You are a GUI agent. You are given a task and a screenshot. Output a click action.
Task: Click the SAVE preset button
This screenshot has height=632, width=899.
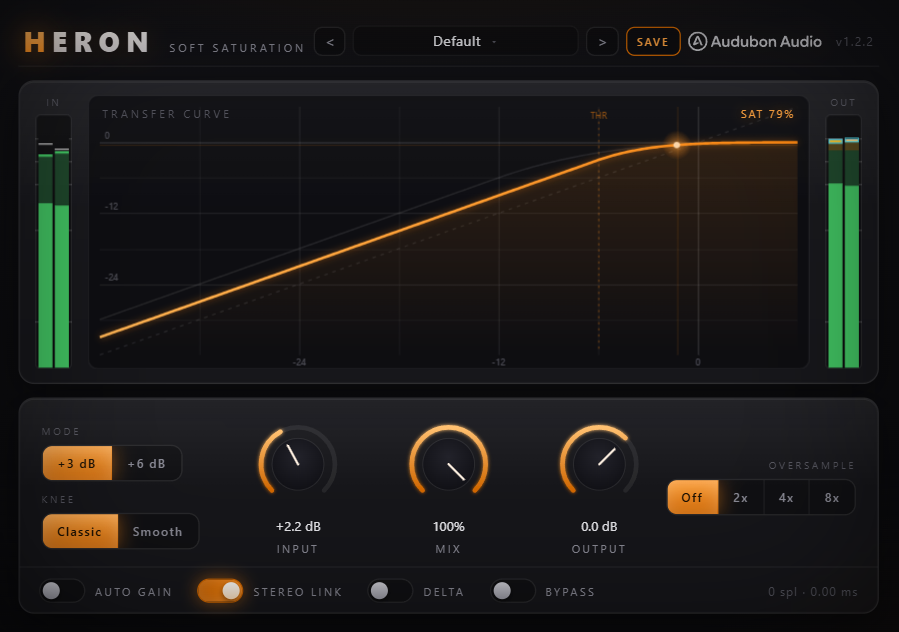click(653, 42)
